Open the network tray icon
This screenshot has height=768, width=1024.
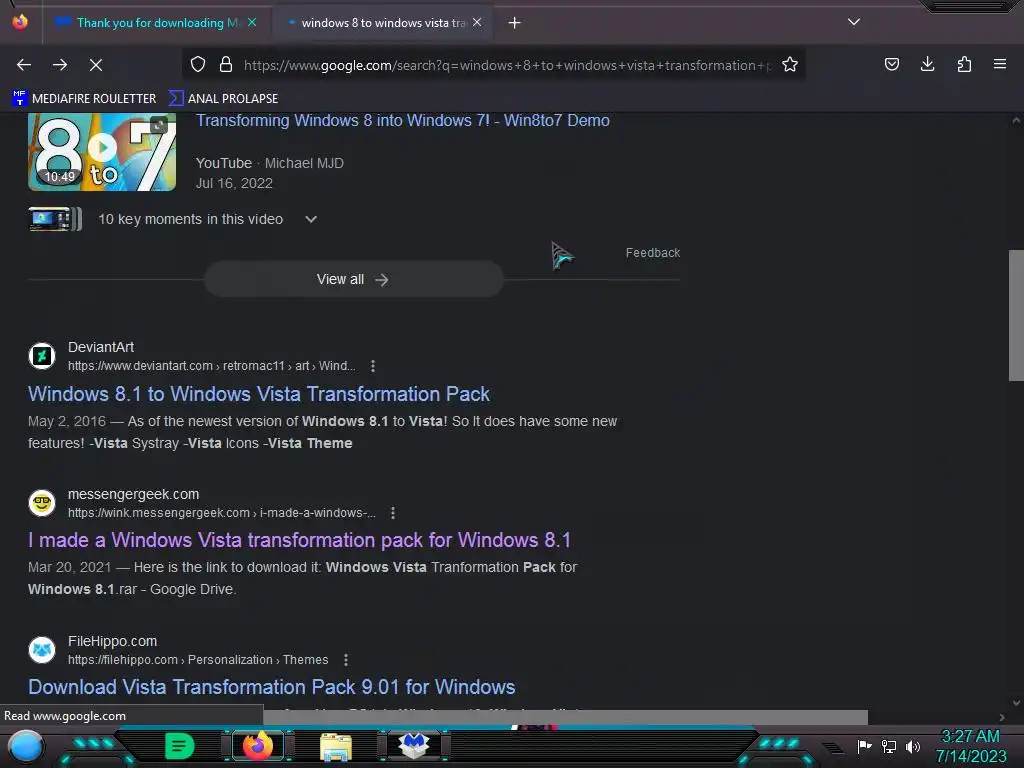(889, 746)
